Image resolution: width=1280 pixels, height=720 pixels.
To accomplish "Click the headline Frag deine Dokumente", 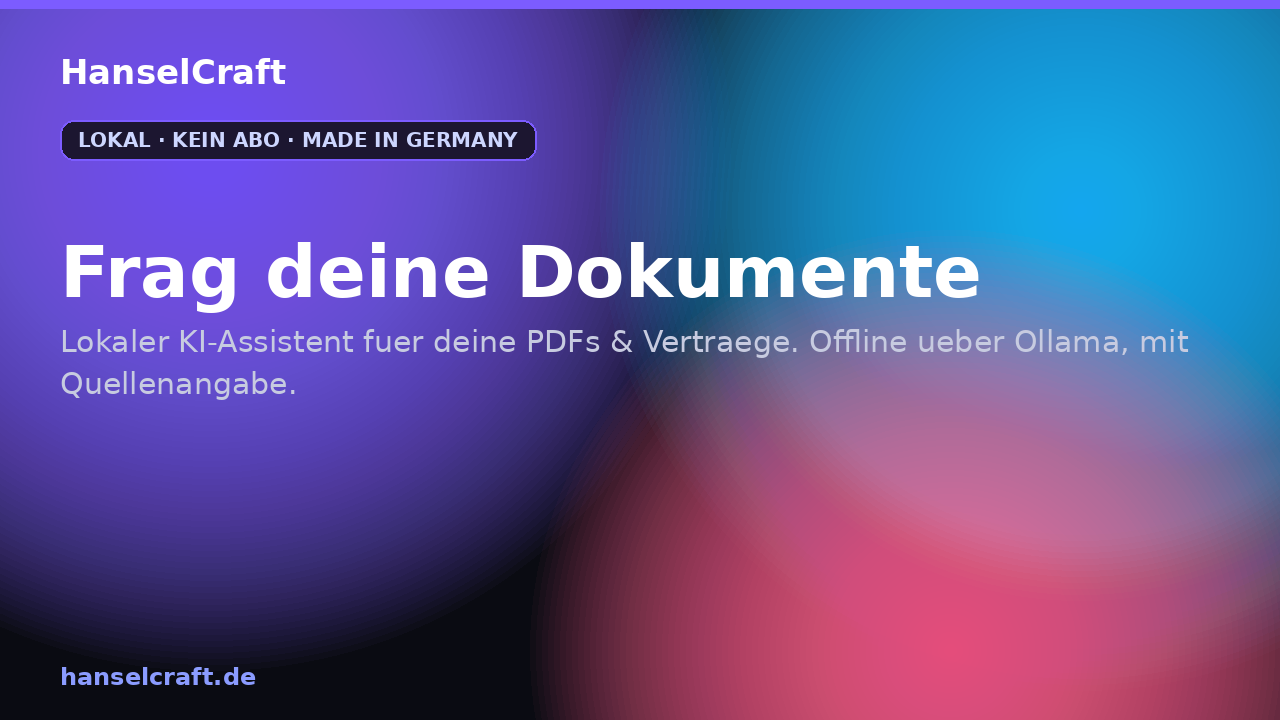I will click(x=521, y=273).
